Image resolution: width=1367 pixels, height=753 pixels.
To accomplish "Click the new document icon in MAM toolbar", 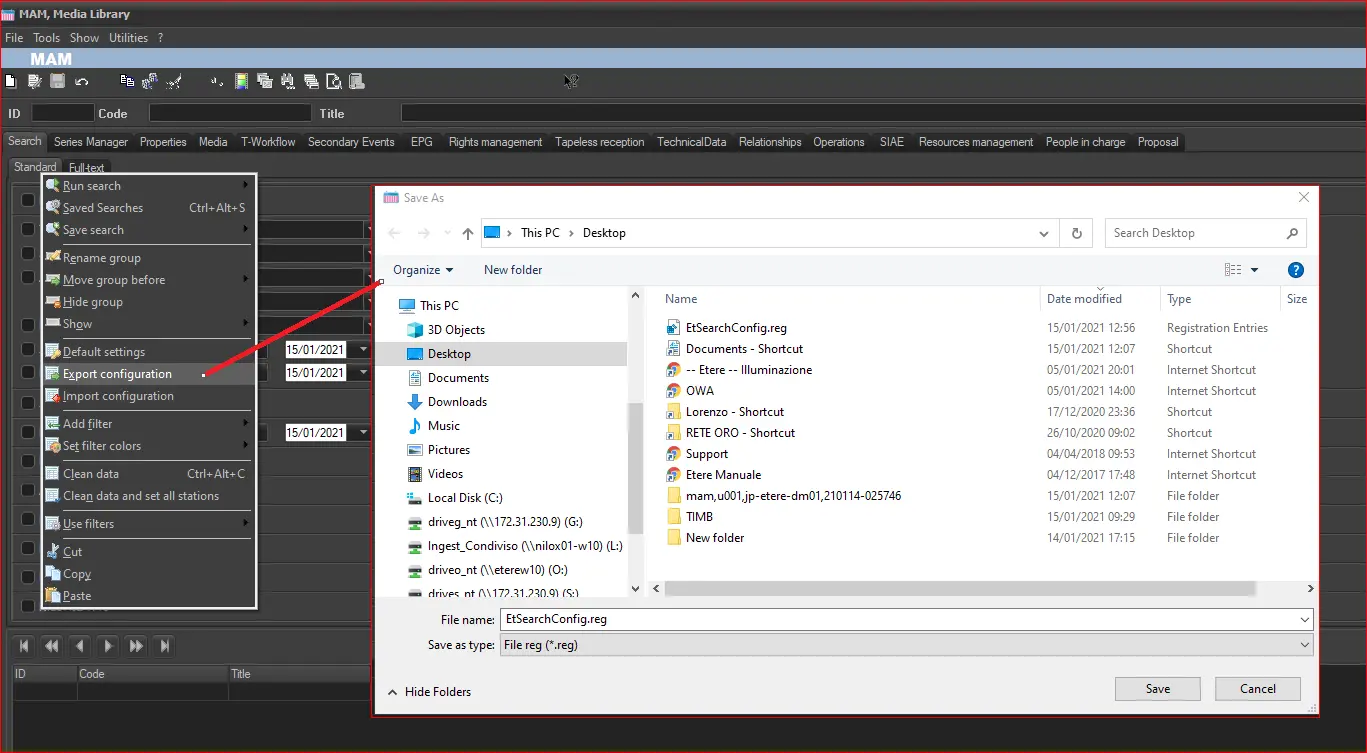I will coord(11,81).
